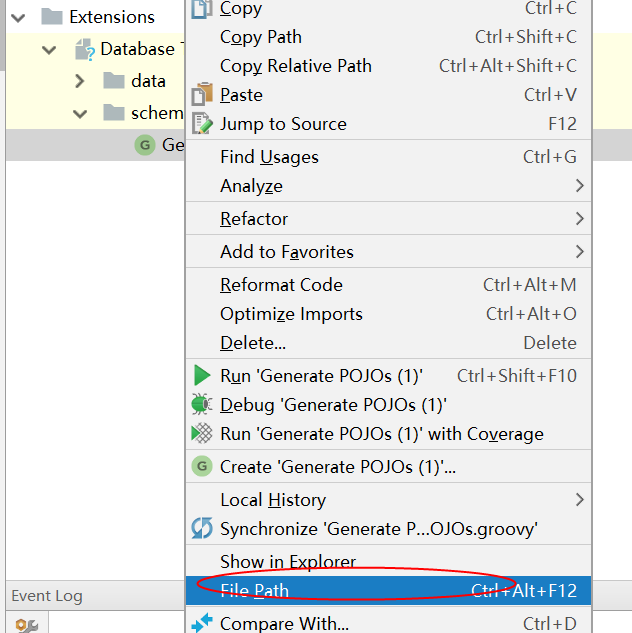The image size is (632, 633).
Task: Select File Path menu entry
Action: 254,591
